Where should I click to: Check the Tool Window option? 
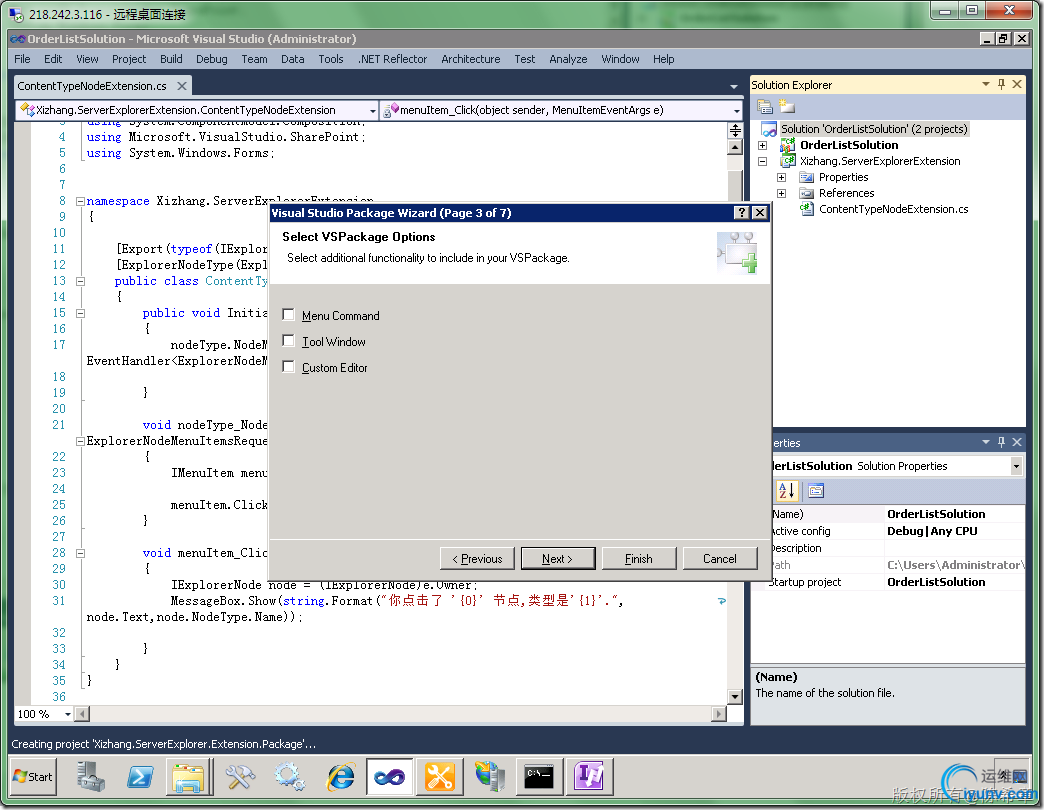(x=289, y=341)
